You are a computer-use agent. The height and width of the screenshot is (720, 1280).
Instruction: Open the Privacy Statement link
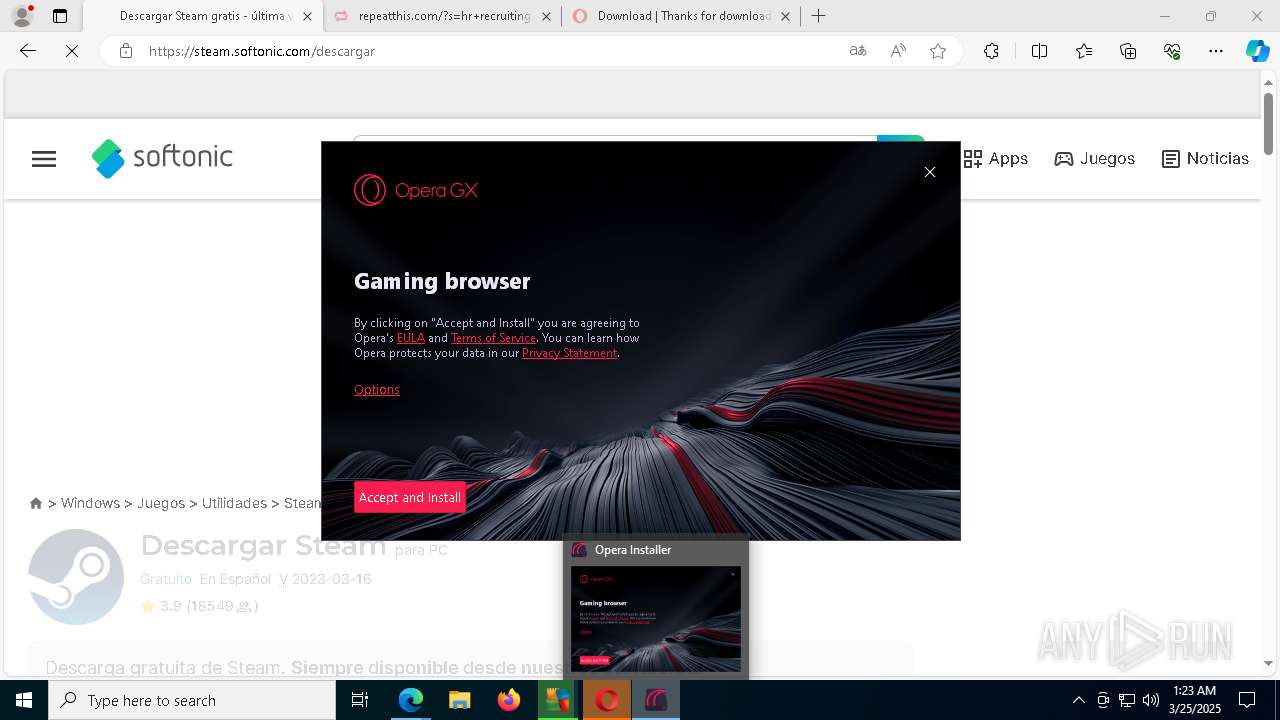click(569, 353)
